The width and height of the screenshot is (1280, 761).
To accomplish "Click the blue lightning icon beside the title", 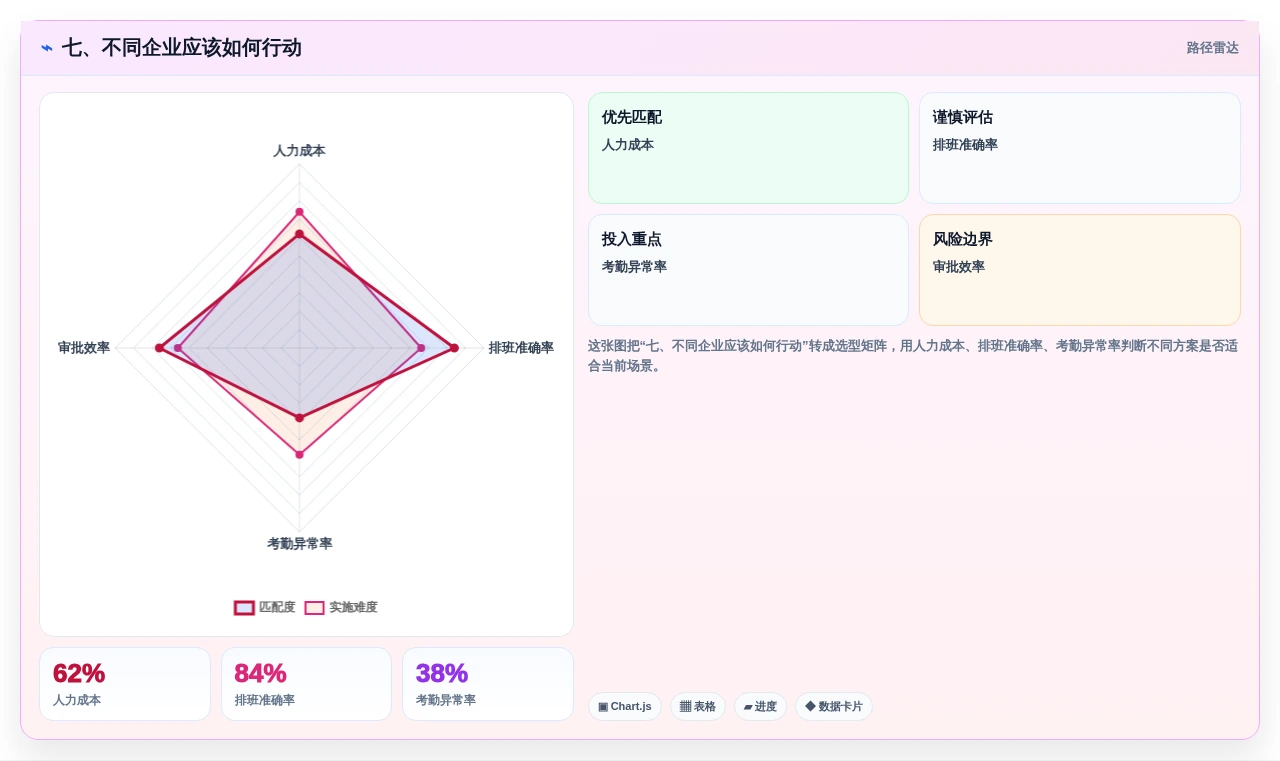I will tap(47, 48).
